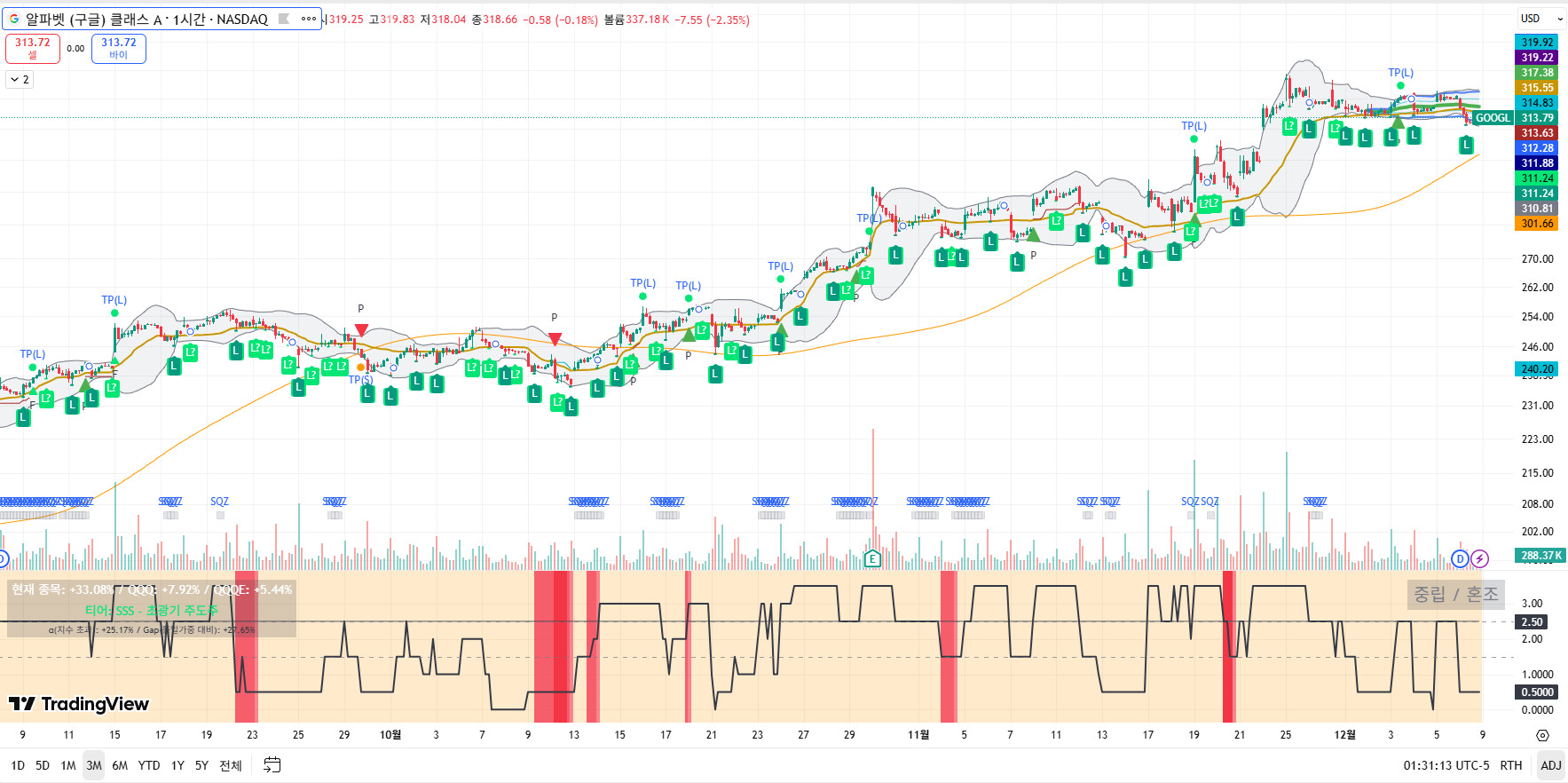Switch to the 1Y time range

click(x=177, y=765)
